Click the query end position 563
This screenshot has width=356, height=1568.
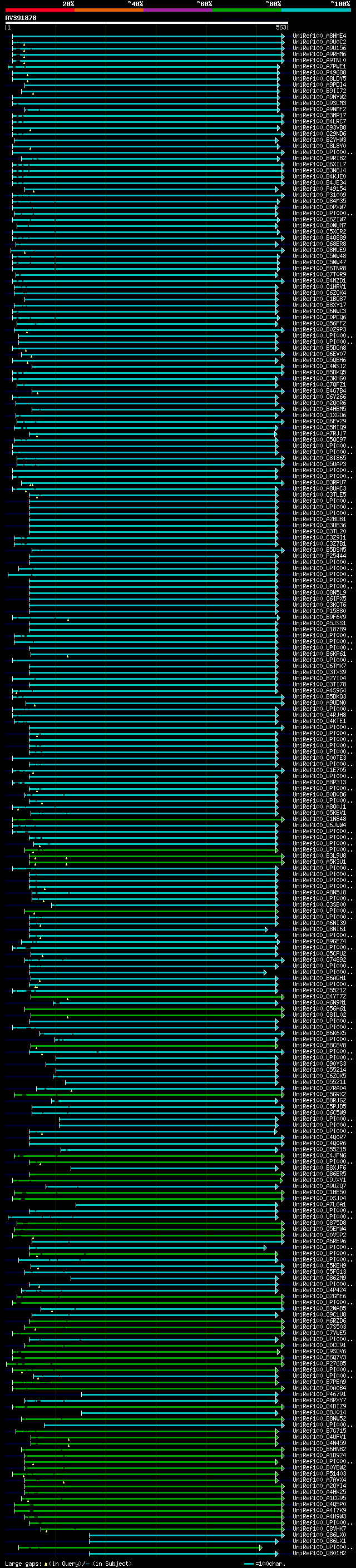tap(280, 27)
